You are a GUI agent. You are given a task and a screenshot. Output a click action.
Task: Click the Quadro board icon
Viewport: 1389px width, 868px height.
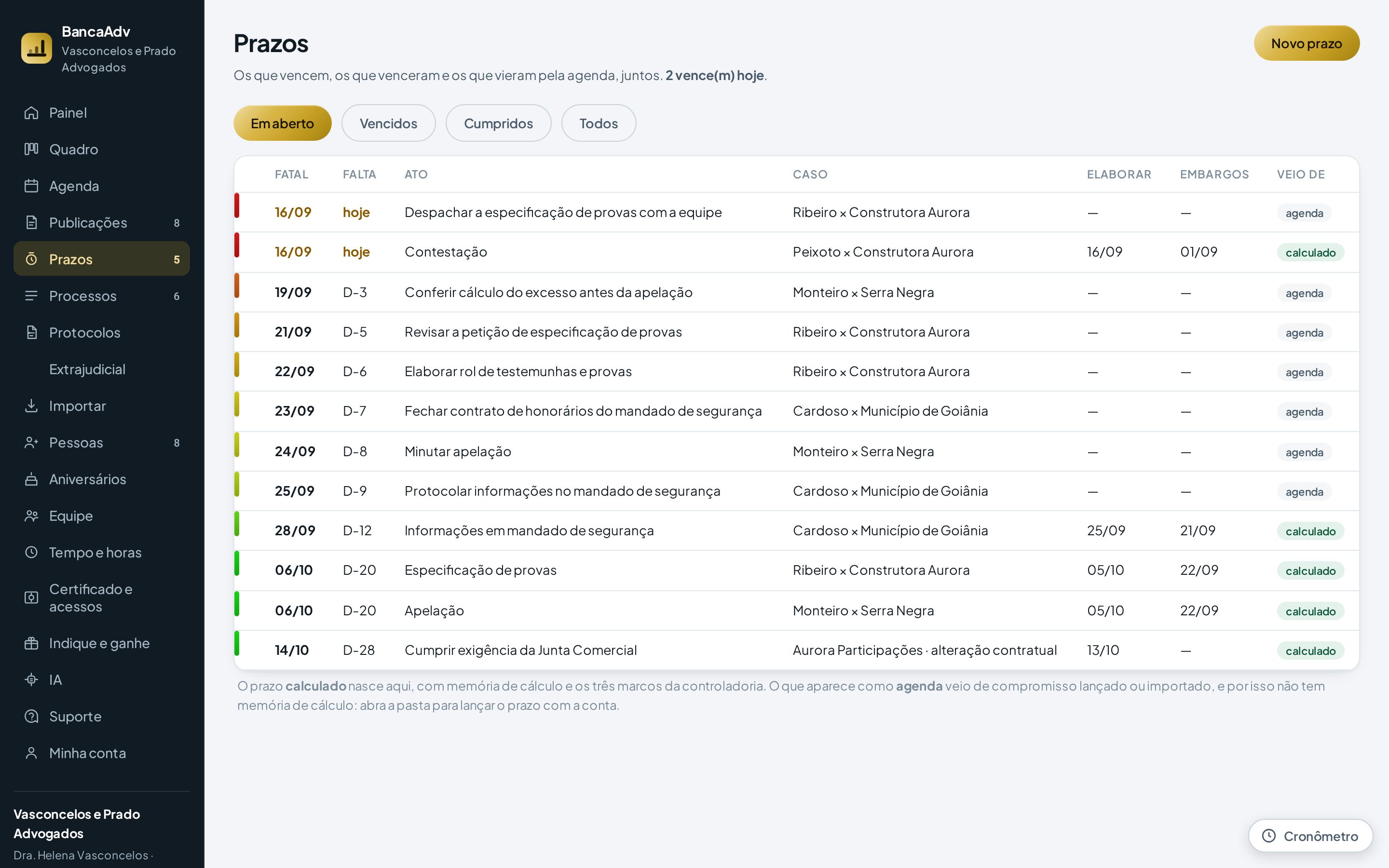coord(31,149)
